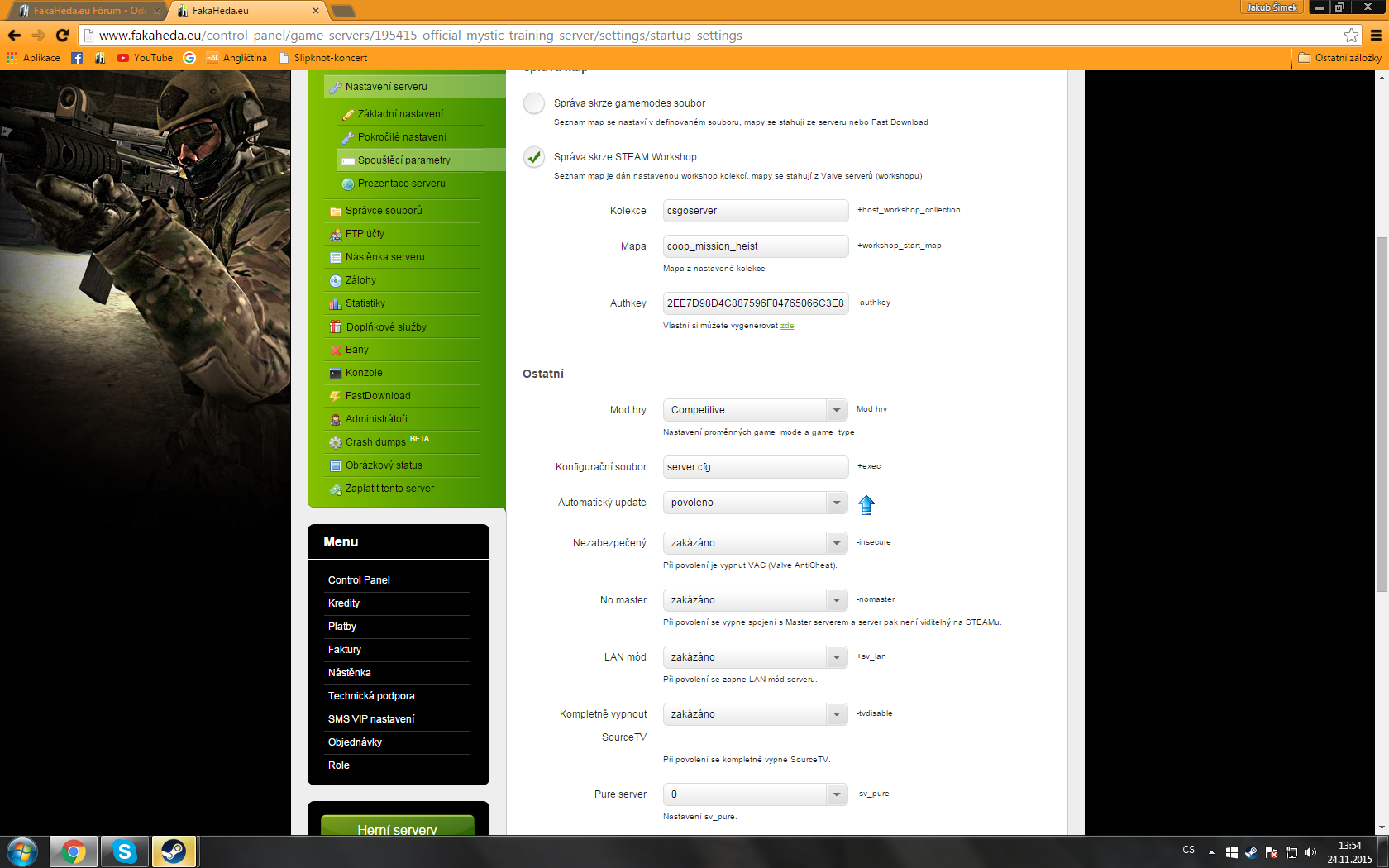
Task: Open Faktury in the Menu box
Action: (x=345, y=650)
